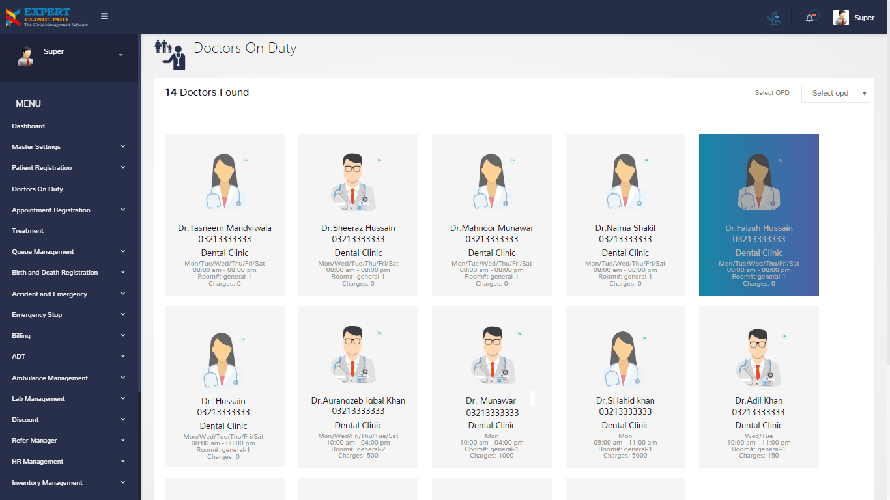Go to Treatment in the sidebar
The height and width of the screenshot is (500, 890).
tap(28, 231)
